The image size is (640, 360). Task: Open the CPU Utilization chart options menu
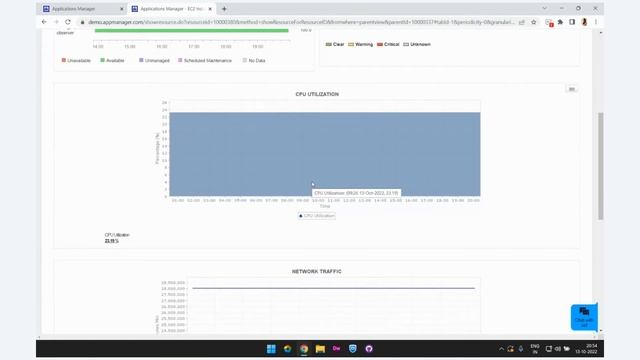pos(571,89)
